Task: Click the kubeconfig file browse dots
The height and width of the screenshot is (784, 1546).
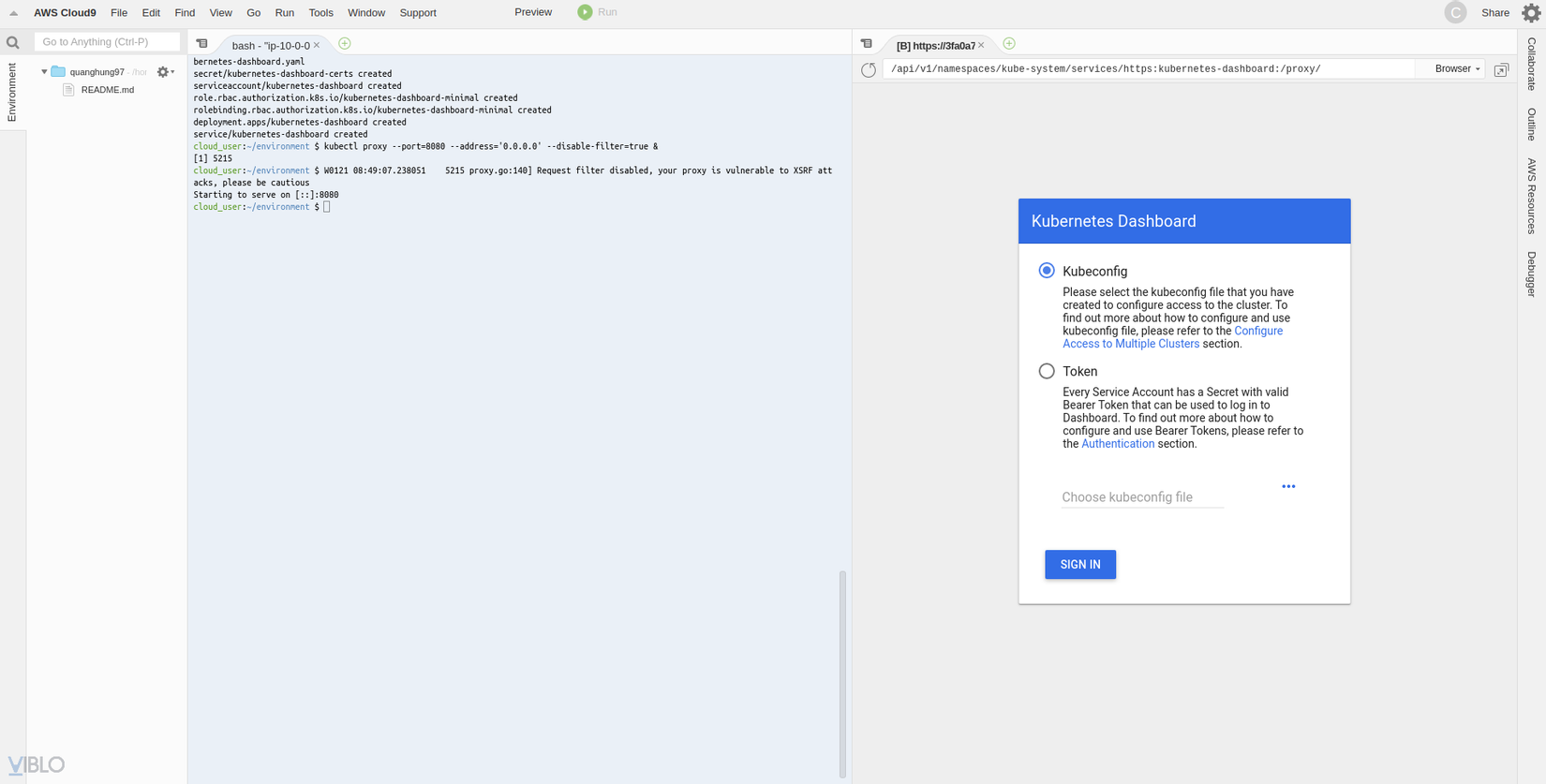Action: coord(1288,486)
